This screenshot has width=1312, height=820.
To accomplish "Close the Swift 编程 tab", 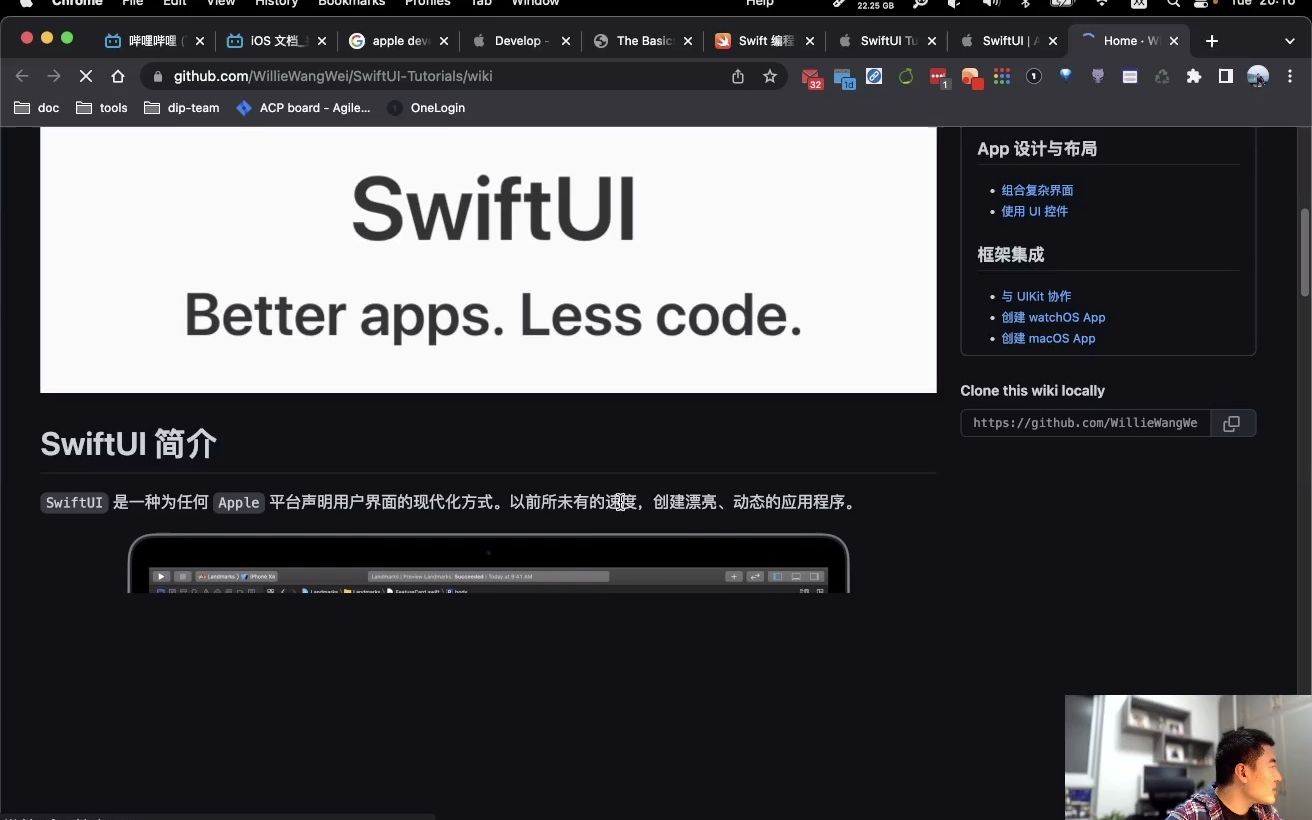I will point(809,41).
